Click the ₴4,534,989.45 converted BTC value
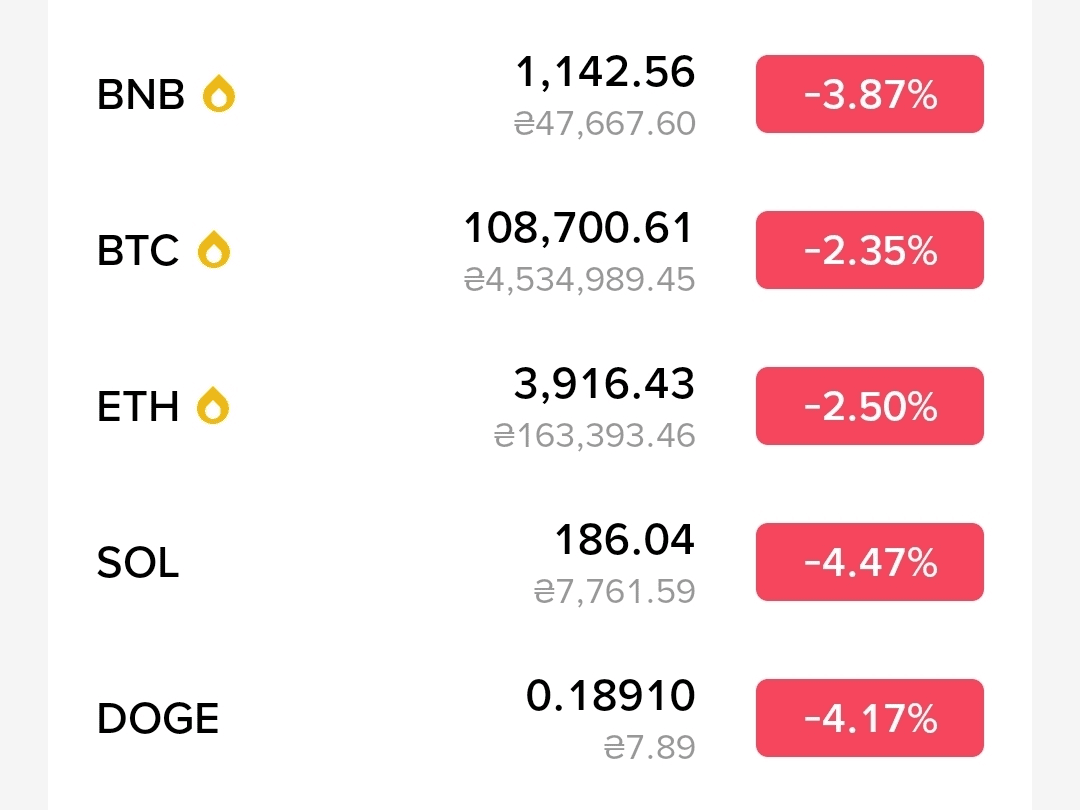 pyautogui.click(x=579, y=279)
